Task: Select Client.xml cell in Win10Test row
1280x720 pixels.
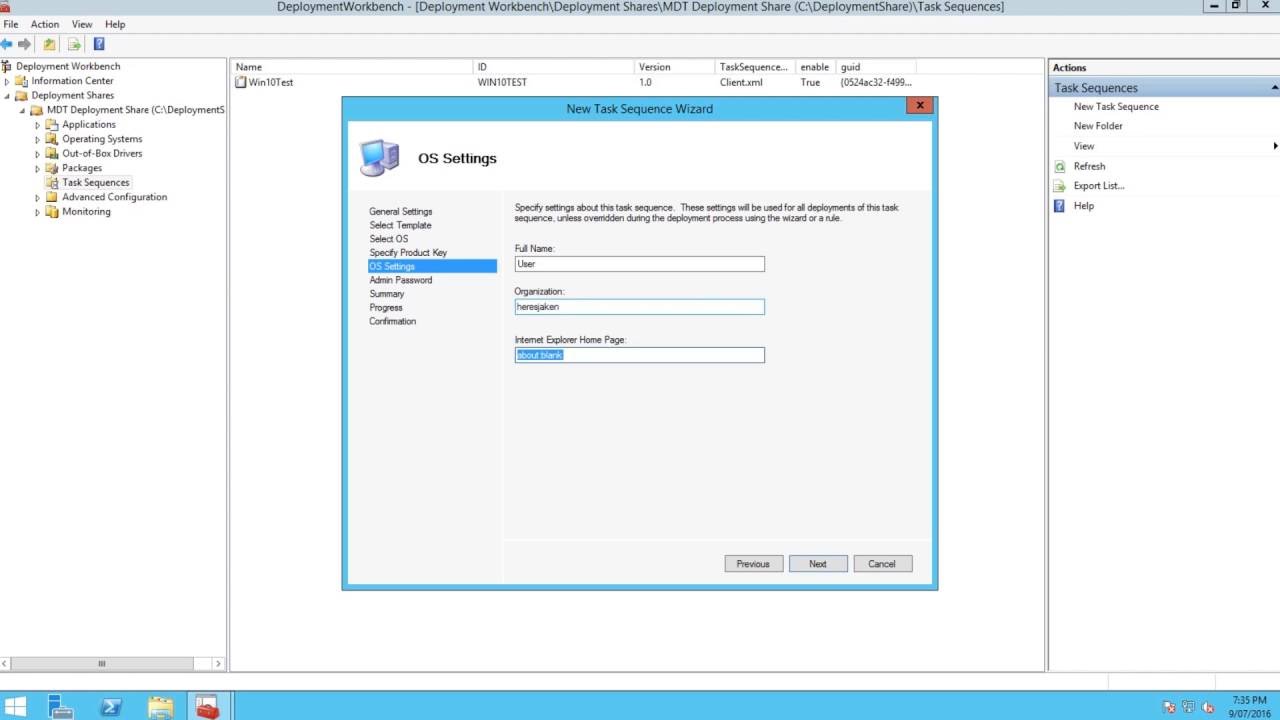Action: click(741, 82)
